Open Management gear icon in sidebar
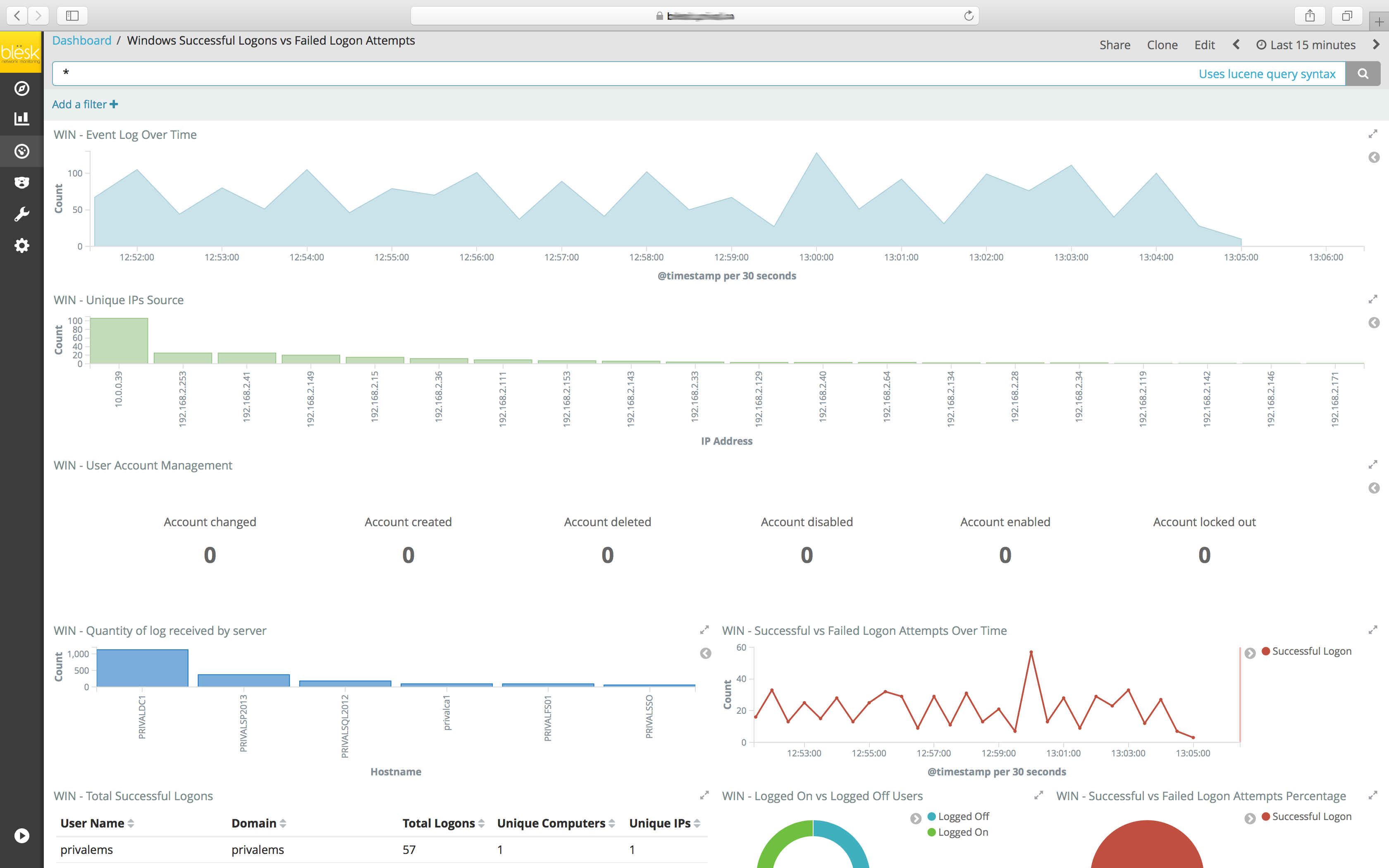Image resolution: width=1389 pixels, height=868 pixels. [x=22, y=246]
